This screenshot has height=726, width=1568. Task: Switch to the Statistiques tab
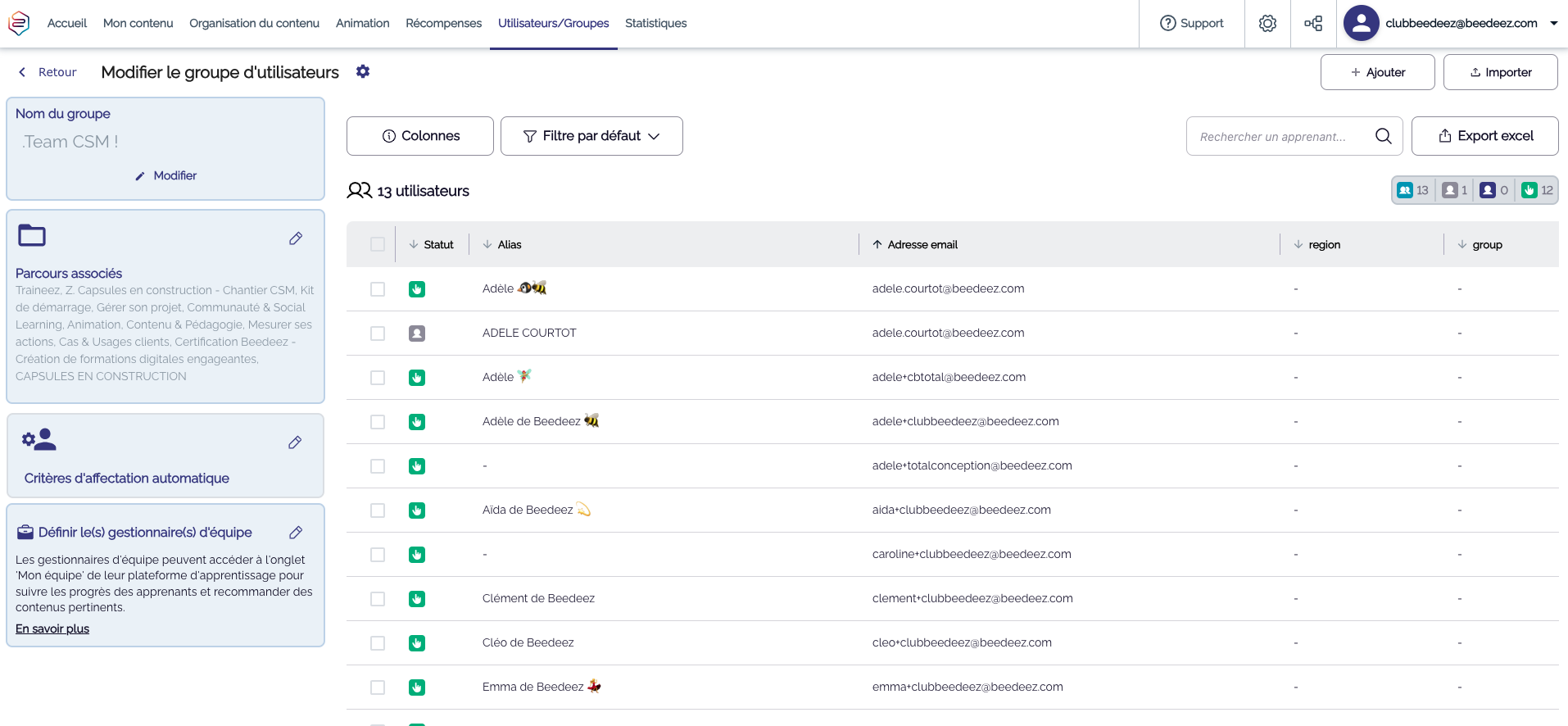point(655,24)
